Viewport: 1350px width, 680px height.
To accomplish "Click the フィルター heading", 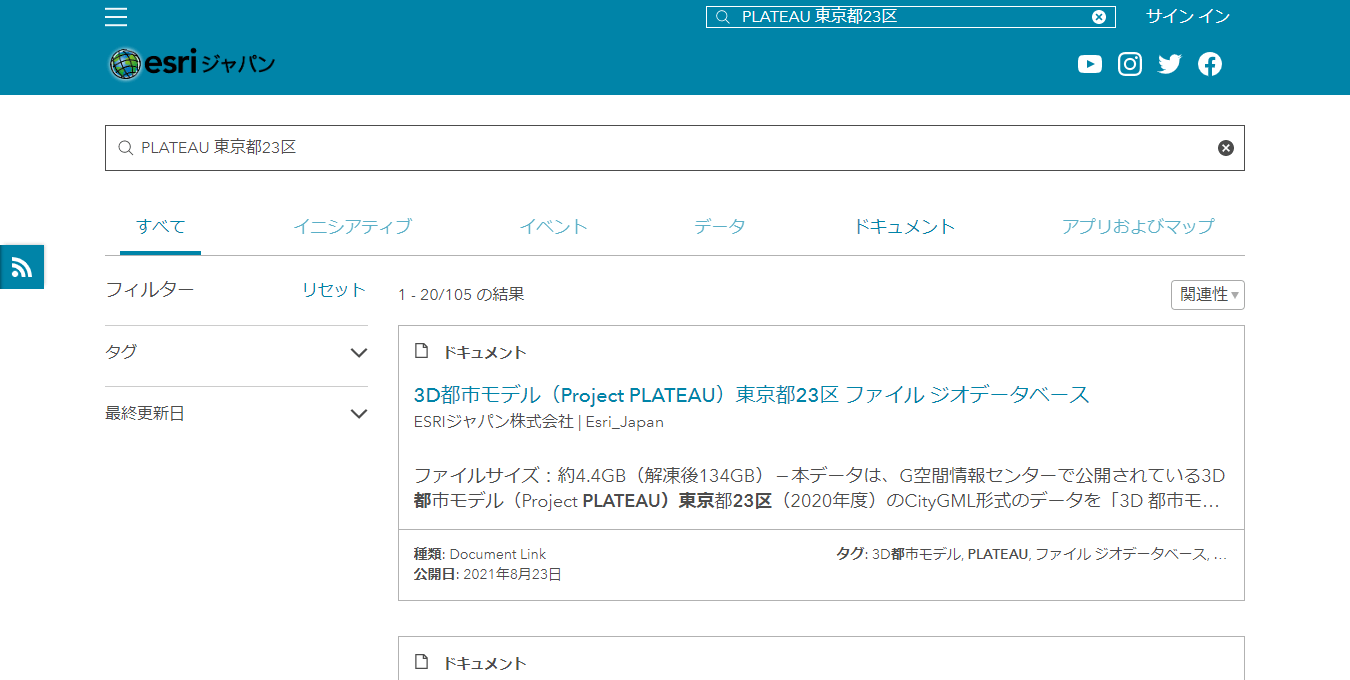I will (x=150, y=290).
